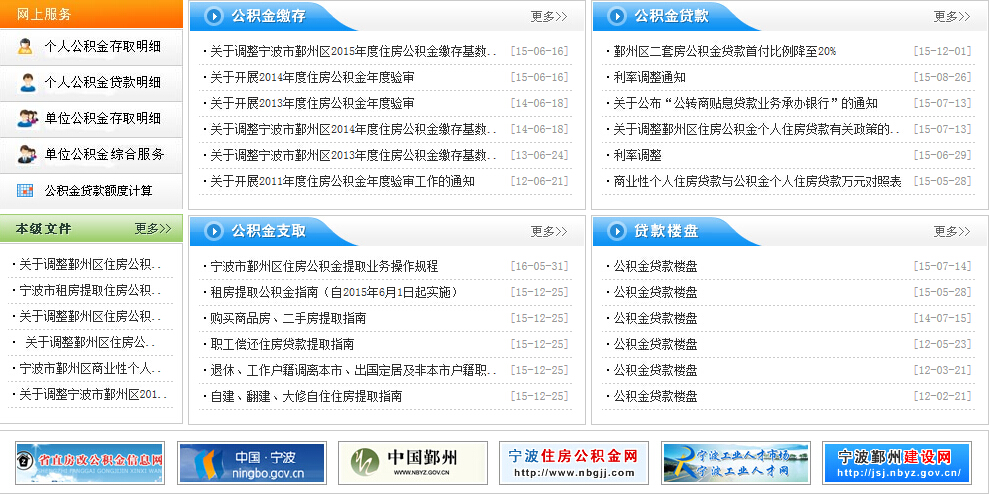Click the 公积金贷款额度计算 calculator icon
Viewport: 989px width, 495px height.
[x=25, y=190]
